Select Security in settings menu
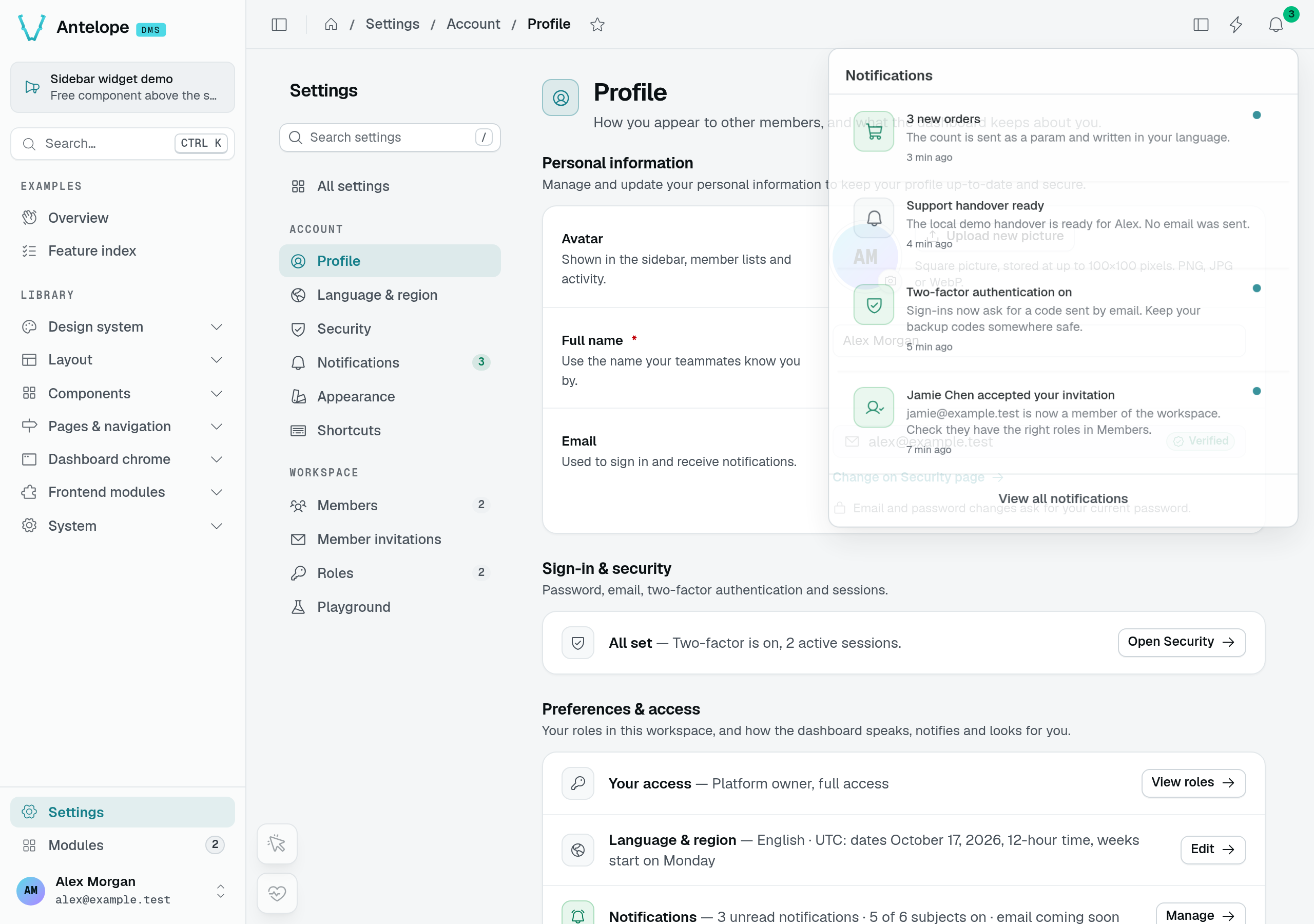Image resolution: width=1314 pixels, height=924 pixels. point(390,329)
